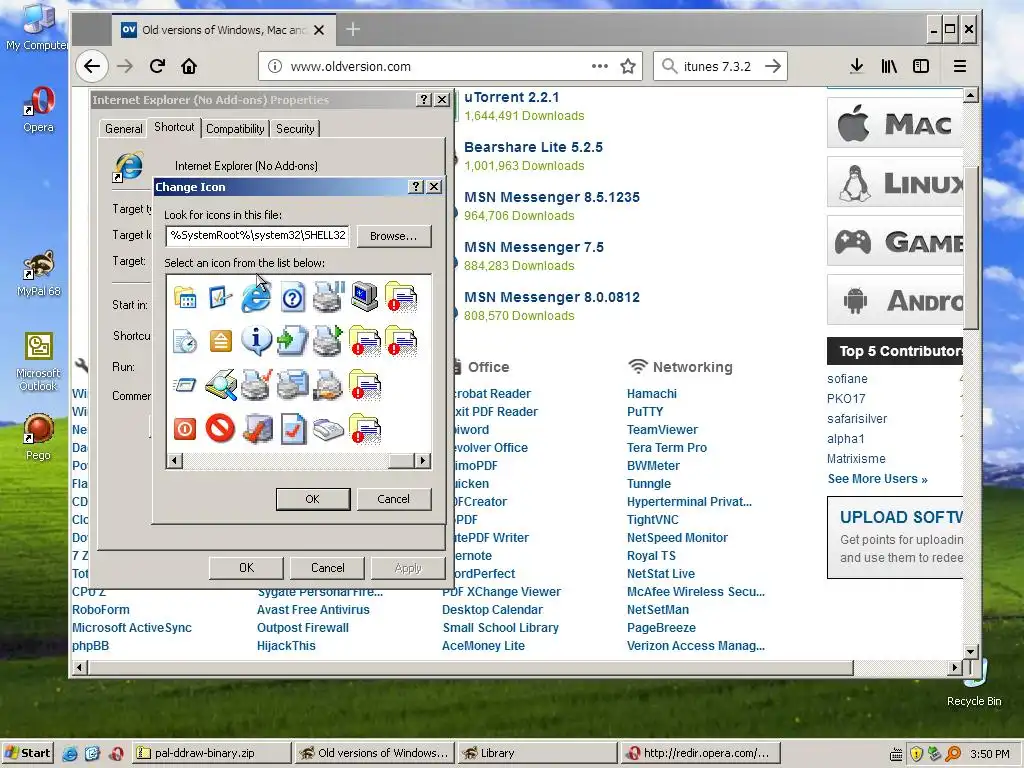Open Opera desktop shortcut

pyautogui.click(x=38, y=109)
